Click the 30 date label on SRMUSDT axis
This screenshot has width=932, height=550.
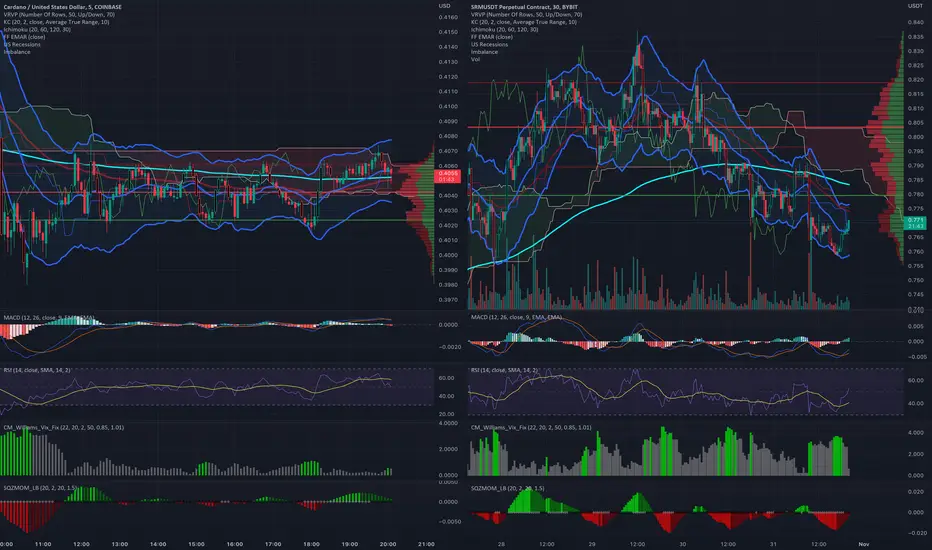pyautogui.click(x=682, y=544)
